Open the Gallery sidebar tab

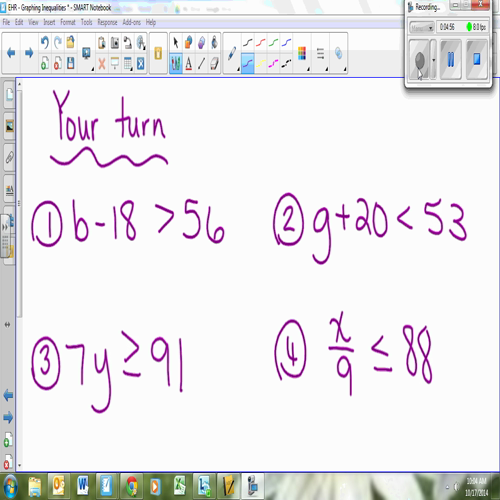[9, 126]
